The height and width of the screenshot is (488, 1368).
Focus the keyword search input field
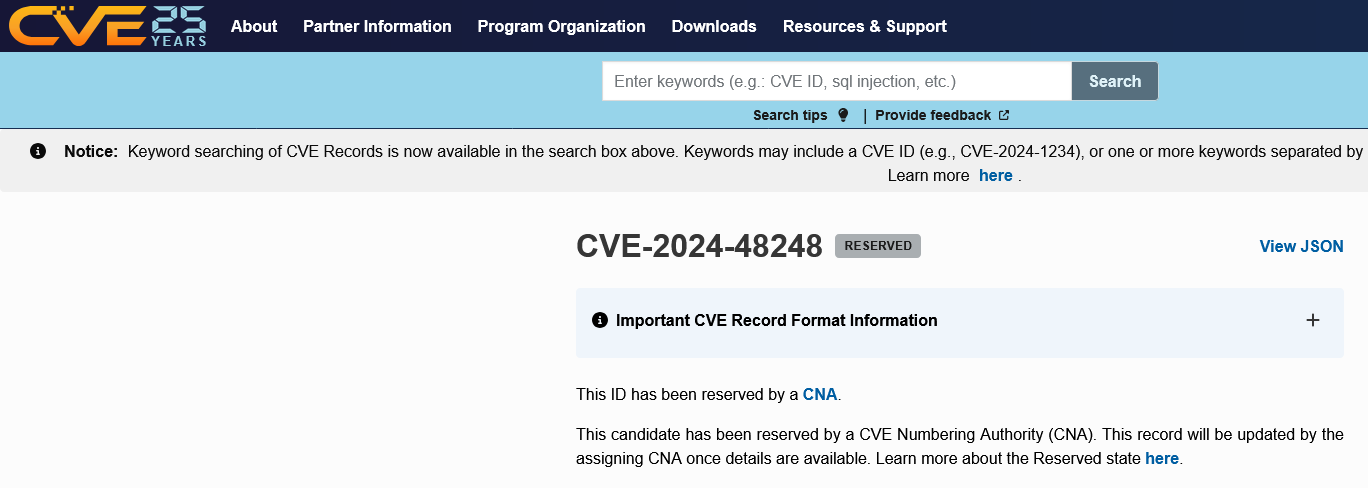837,81
